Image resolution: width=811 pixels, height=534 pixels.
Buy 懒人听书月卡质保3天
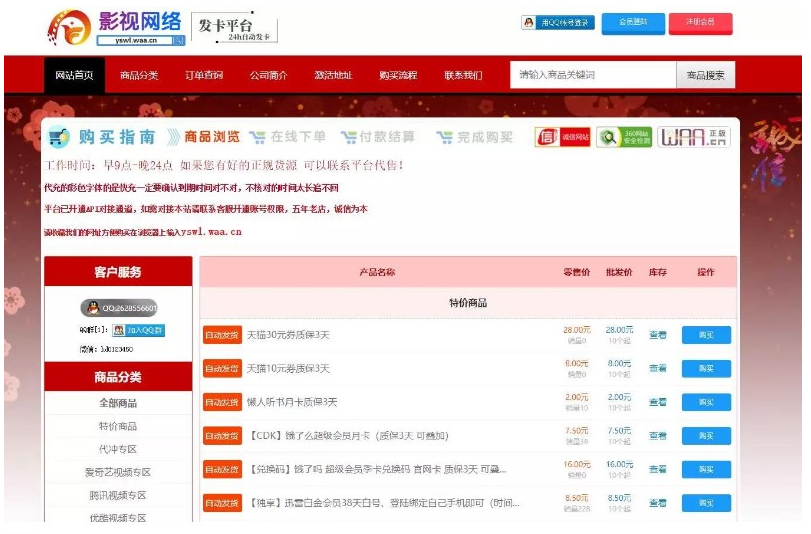pos(706,403)
